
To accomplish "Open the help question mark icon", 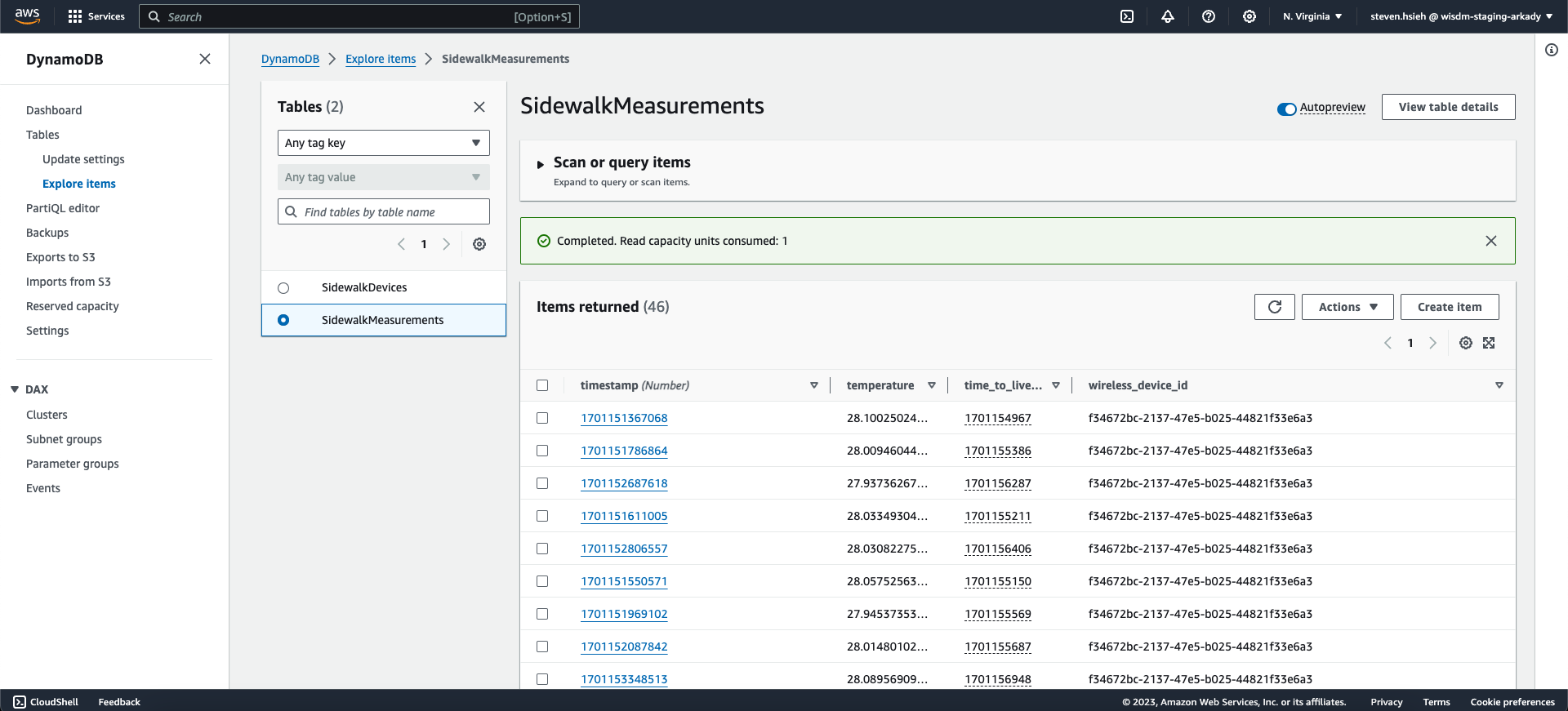I will pos(1209,16).
